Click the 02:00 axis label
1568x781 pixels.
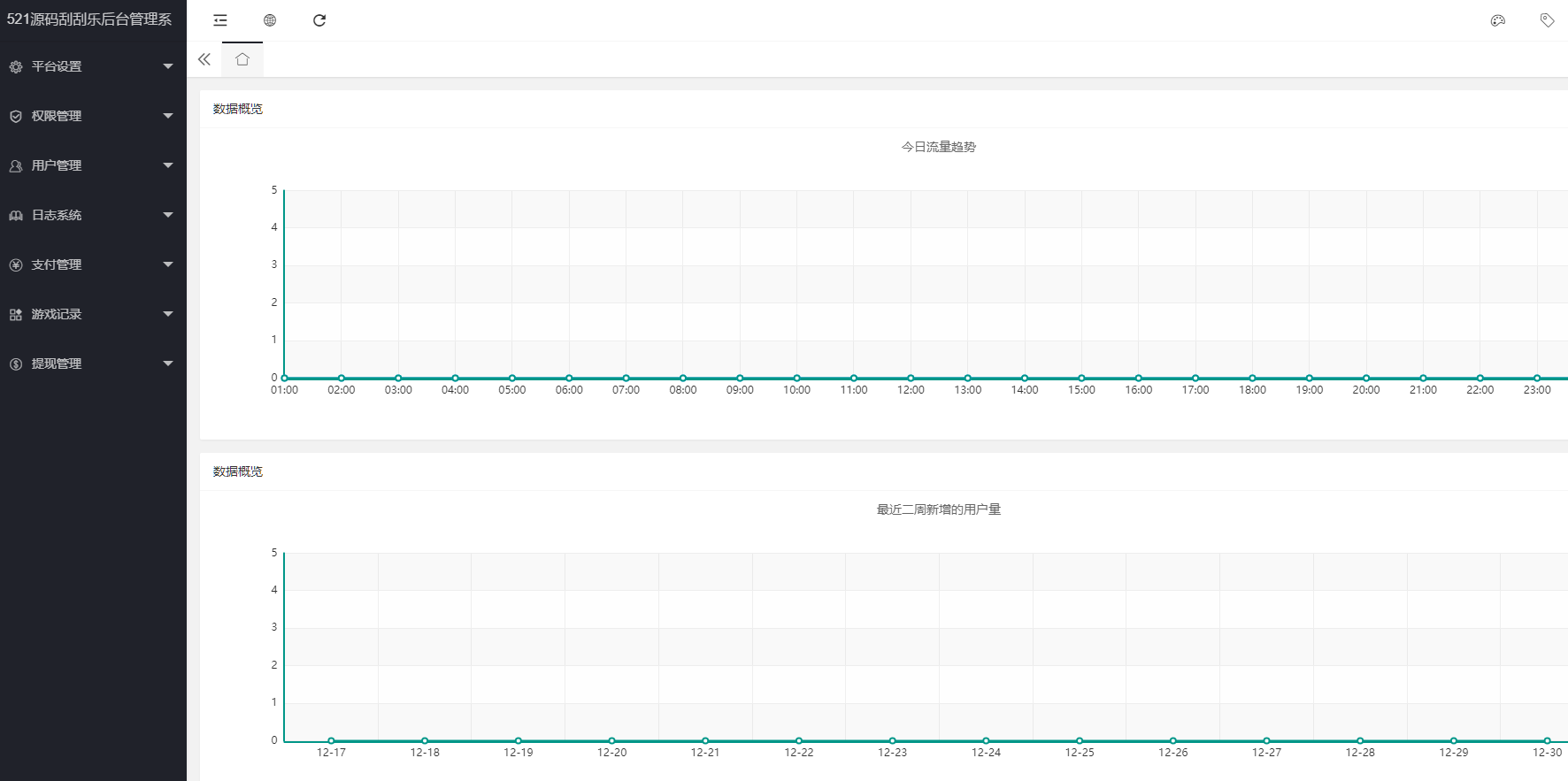tap(342, 390)
